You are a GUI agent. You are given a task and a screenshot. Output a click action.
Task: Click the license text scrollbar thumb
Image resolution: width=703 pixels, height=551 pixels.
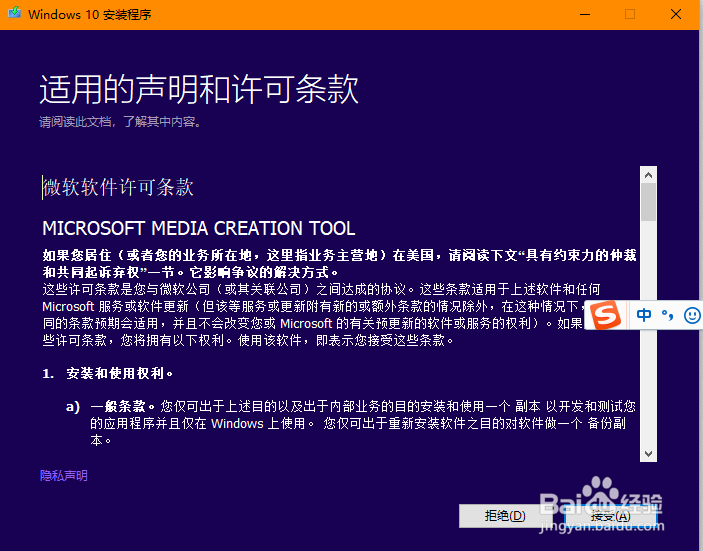click(648, 202)
